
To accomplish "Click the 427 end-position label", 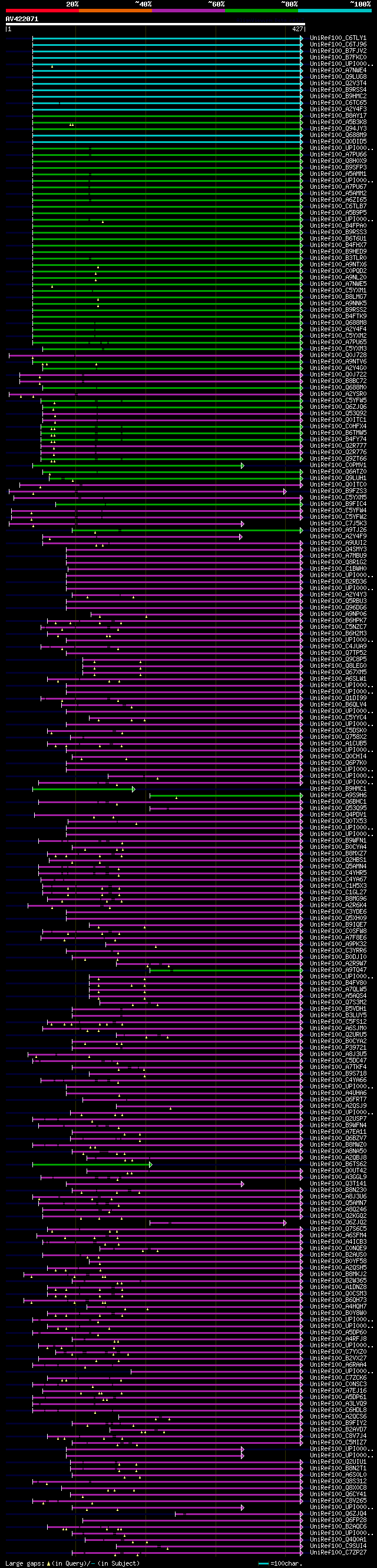I will pyautogui.click(x=297, y=29).
